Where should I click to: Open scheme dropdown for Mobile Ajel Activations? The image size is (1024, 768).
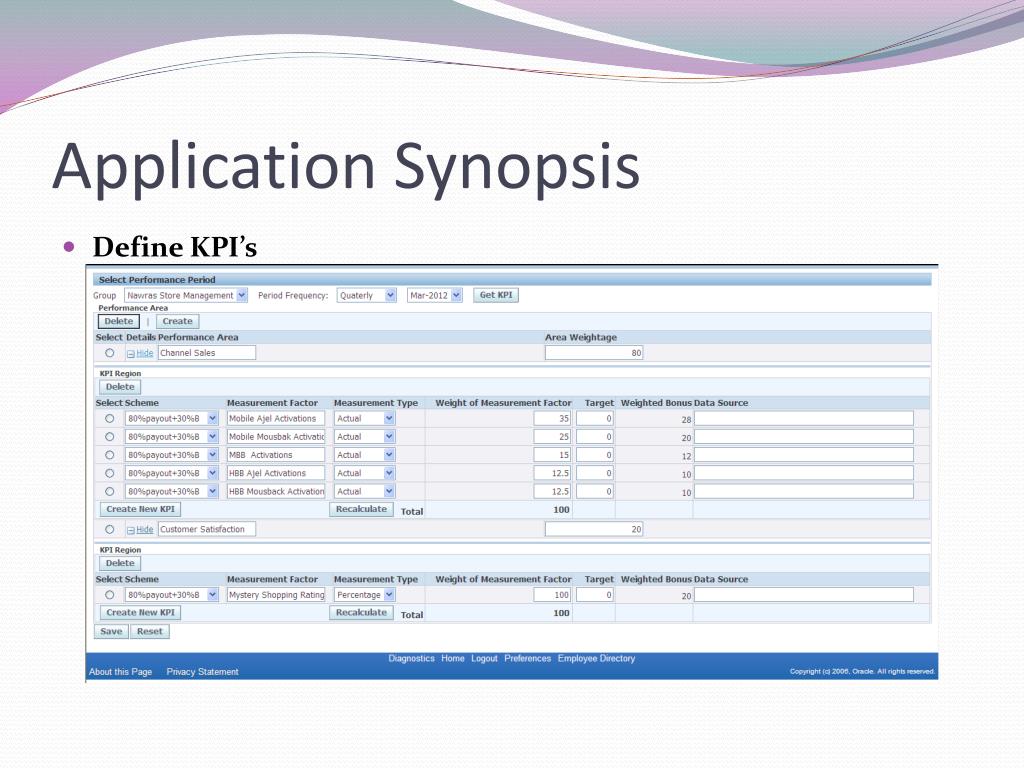tap(171, 419)
